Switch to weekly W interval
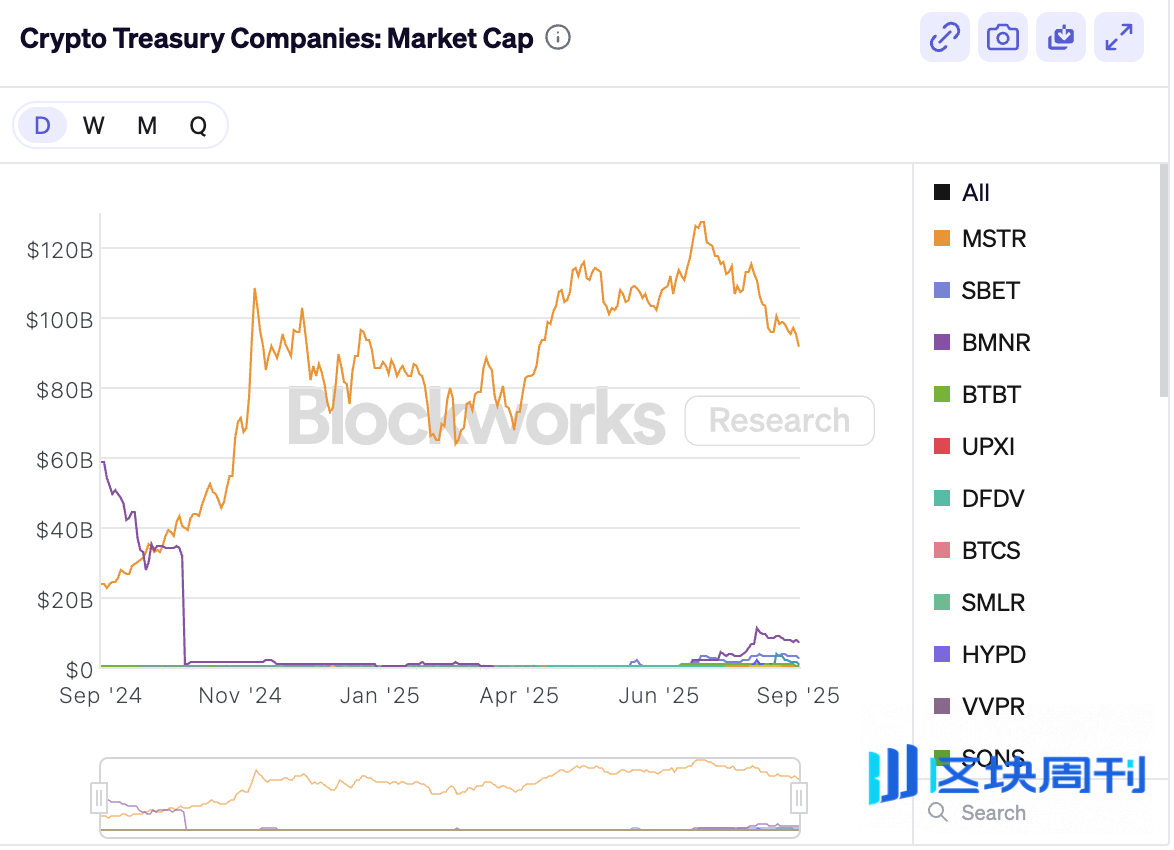Viewport: 1174px width, 850px height. (x=94, y=125)
